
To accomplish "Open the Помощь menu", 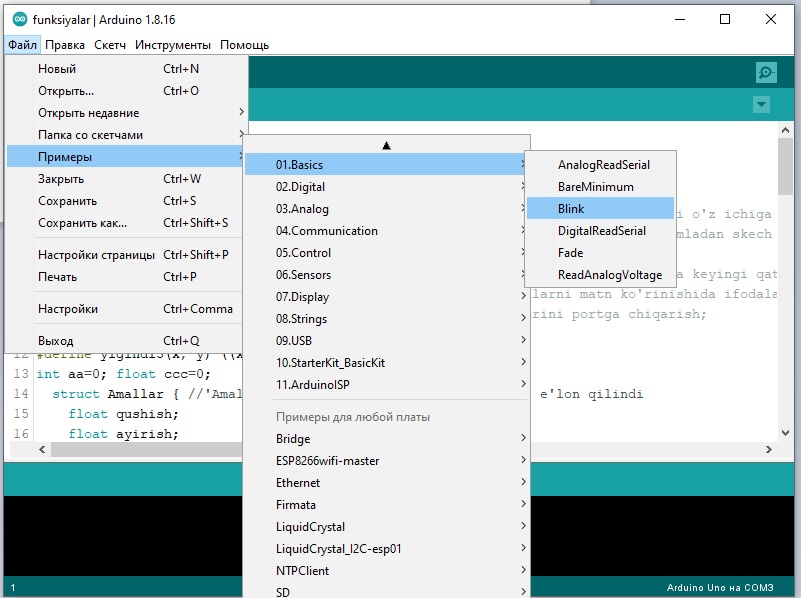I will pos(244,45).
